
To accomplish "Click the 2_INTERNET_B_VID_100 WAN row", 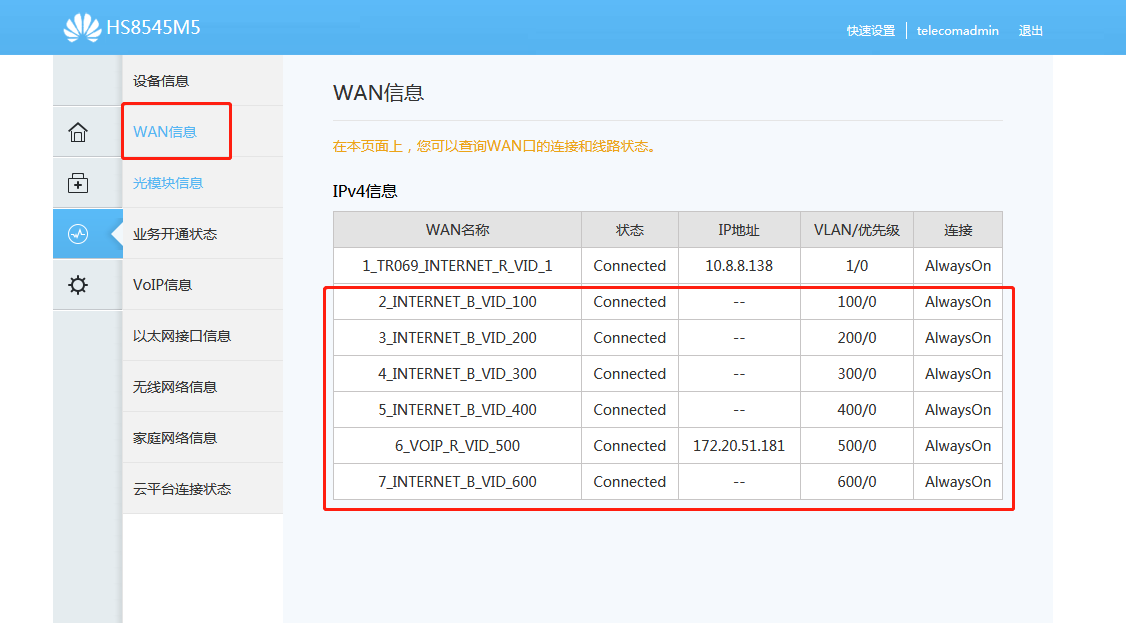I will click(x=457, y=302).
